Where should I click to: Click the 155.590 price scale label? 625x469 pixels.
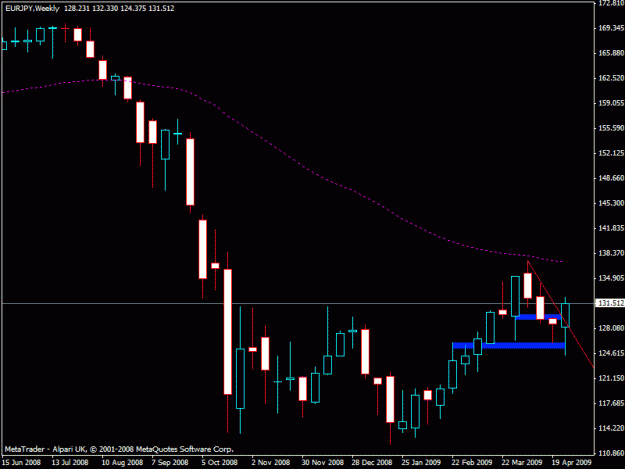611,128
